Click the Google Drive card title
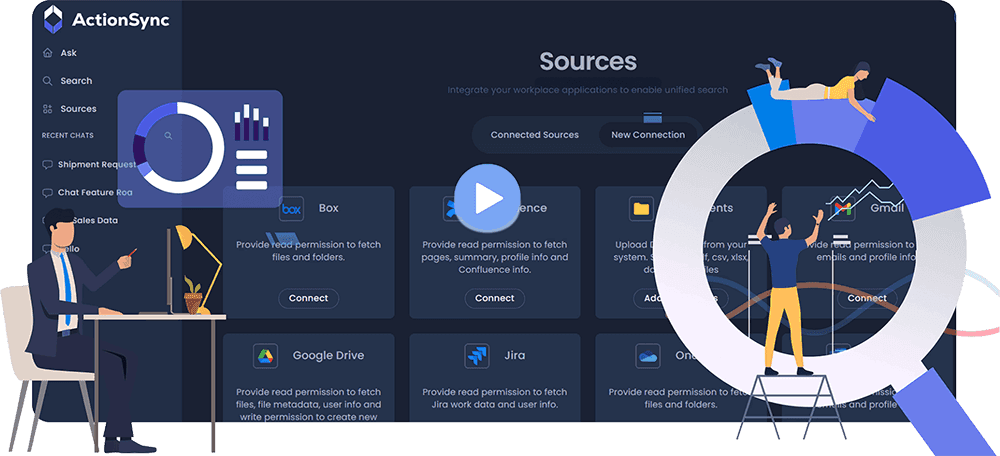1000x456 pixels. 328,356
